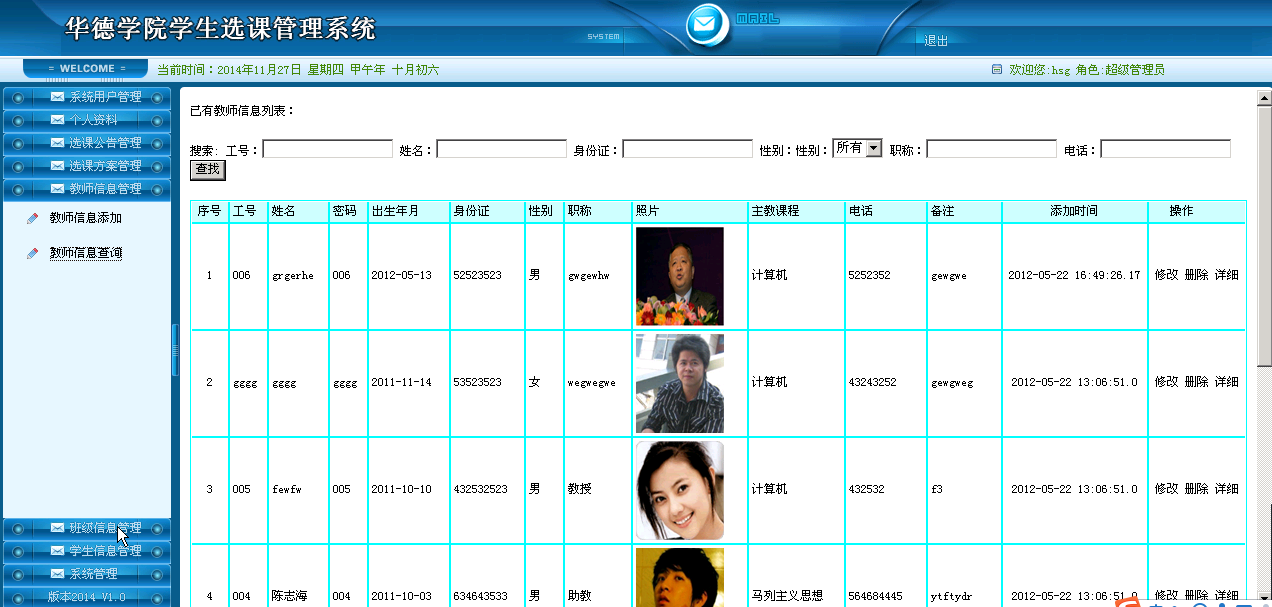Viewport: 1272px width, 607px height.
Task: Click 删除 for teacher gggg
Action: 1196,382
